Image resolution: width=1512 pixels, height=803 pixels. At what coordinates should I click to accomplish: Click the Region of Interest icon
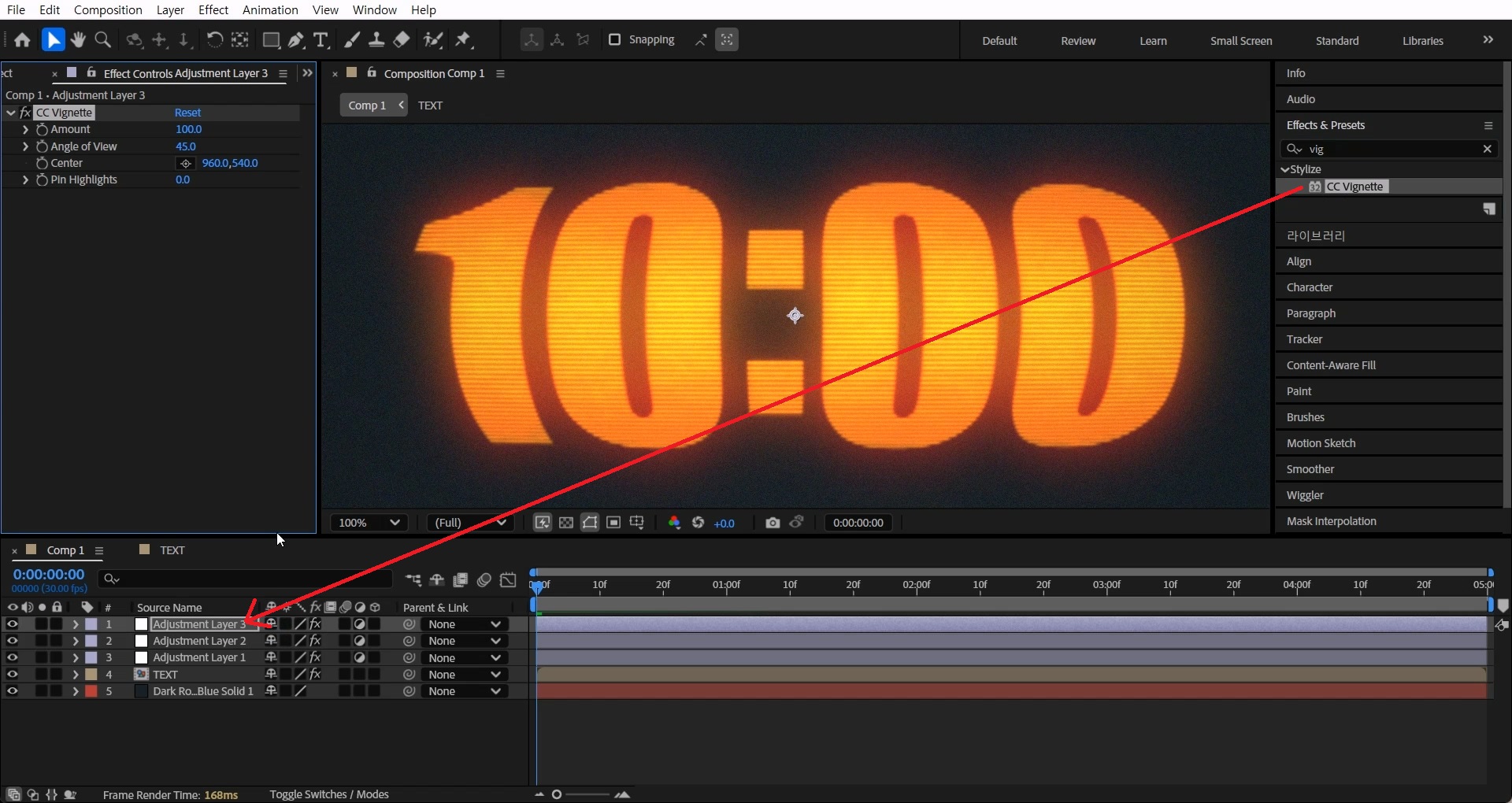point(613,523)
